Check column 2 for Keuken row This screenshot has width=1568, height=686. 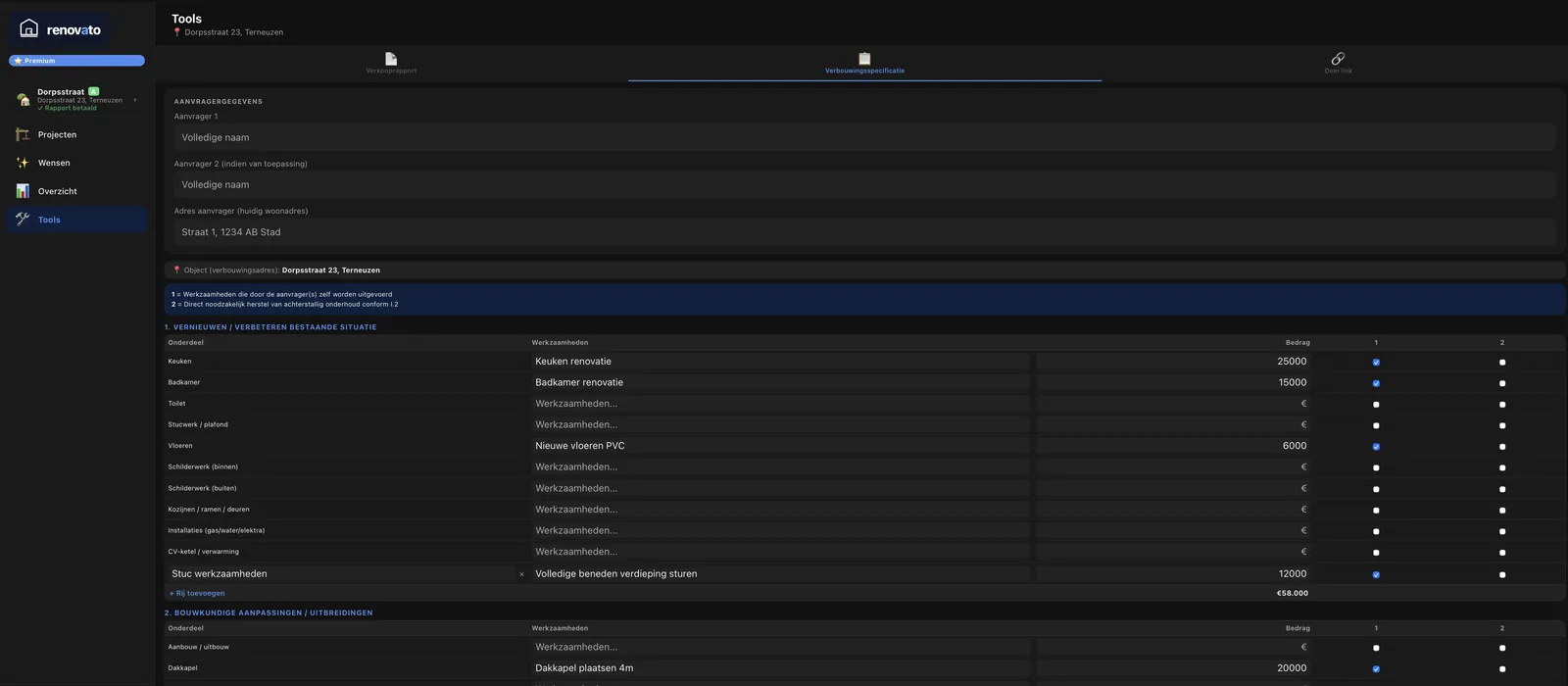1502,363
